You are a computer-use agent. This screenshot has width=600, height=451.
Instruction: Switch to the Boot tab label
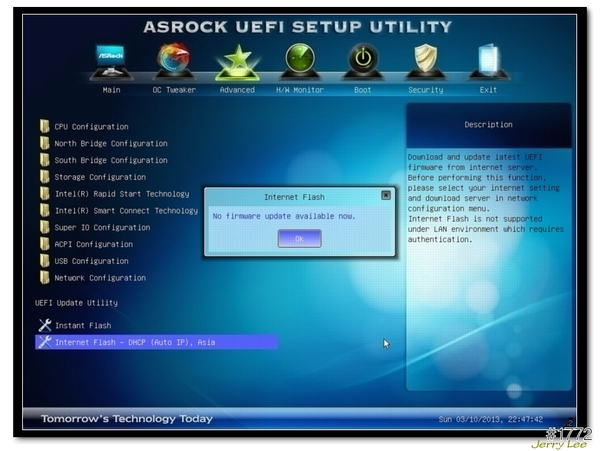362,90
